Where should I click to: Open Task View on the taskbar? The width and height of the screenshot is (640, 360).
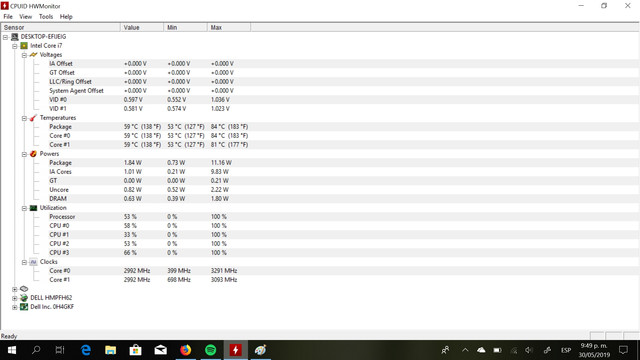(60, 350)
